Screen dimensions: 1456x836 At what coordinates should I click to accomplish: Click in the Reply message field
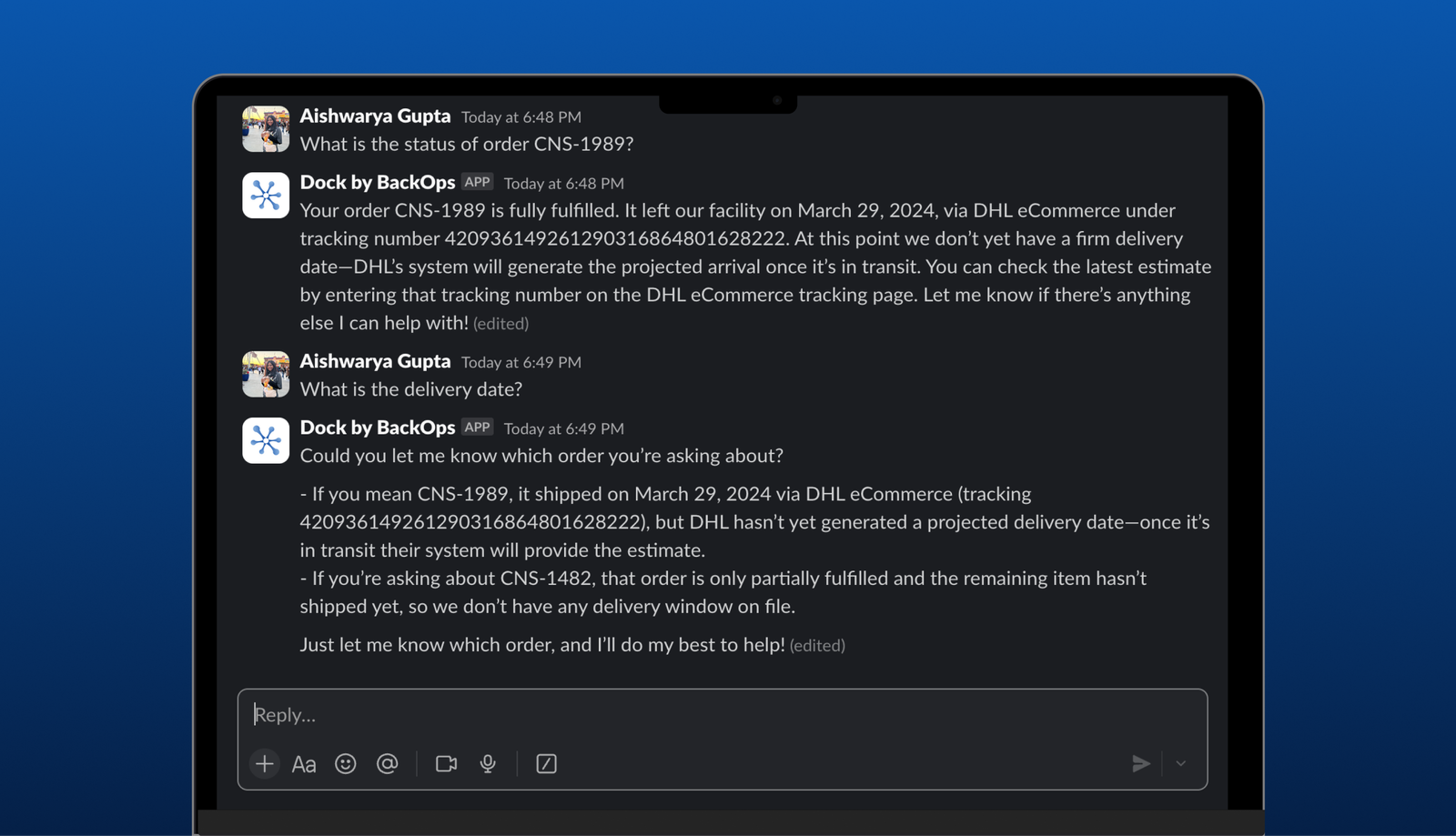point(723,715)
